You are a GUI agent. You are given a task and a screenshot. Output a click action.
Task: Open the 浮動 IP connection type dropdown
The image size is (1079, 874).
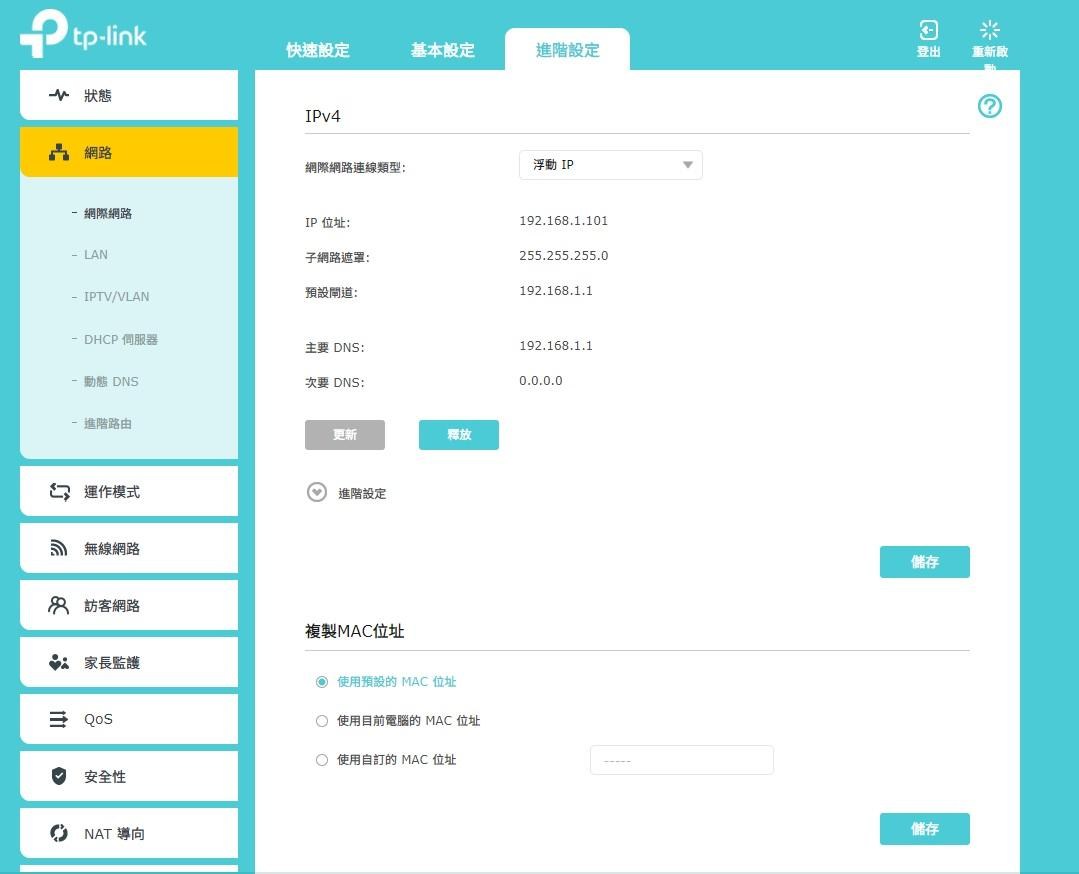coord(610,164)
